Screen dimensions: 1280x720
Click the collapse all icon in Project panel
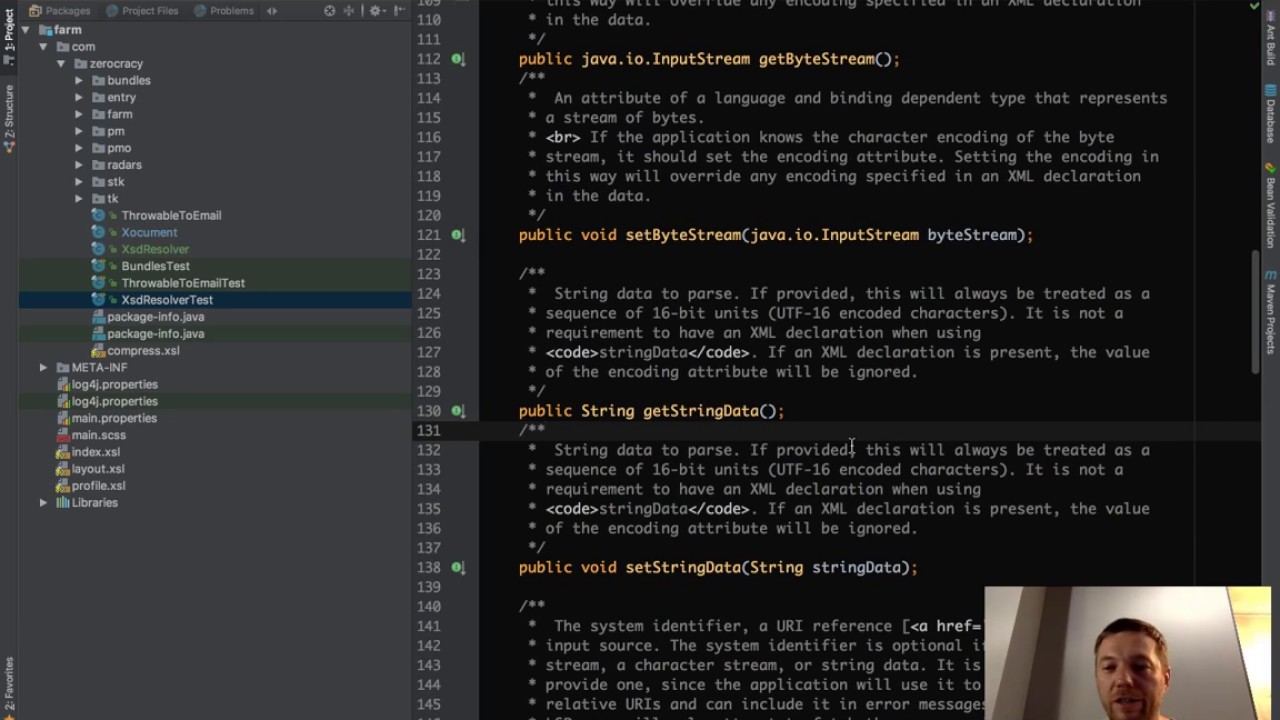pyautogui.click(x=349, y=10)
